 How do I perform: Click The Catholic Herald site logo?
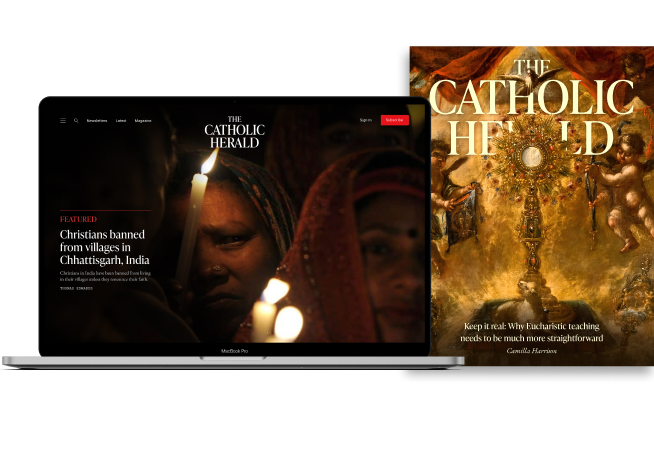234,132
